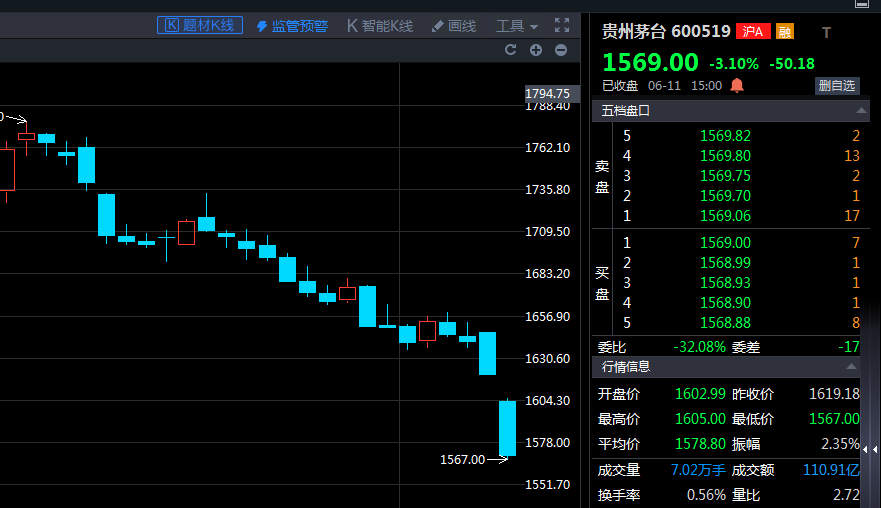Viewport: 881px width, 508px height.
Task: Click 最低价 value 1567.00 in info panel
Action: (x=834, y=419)
